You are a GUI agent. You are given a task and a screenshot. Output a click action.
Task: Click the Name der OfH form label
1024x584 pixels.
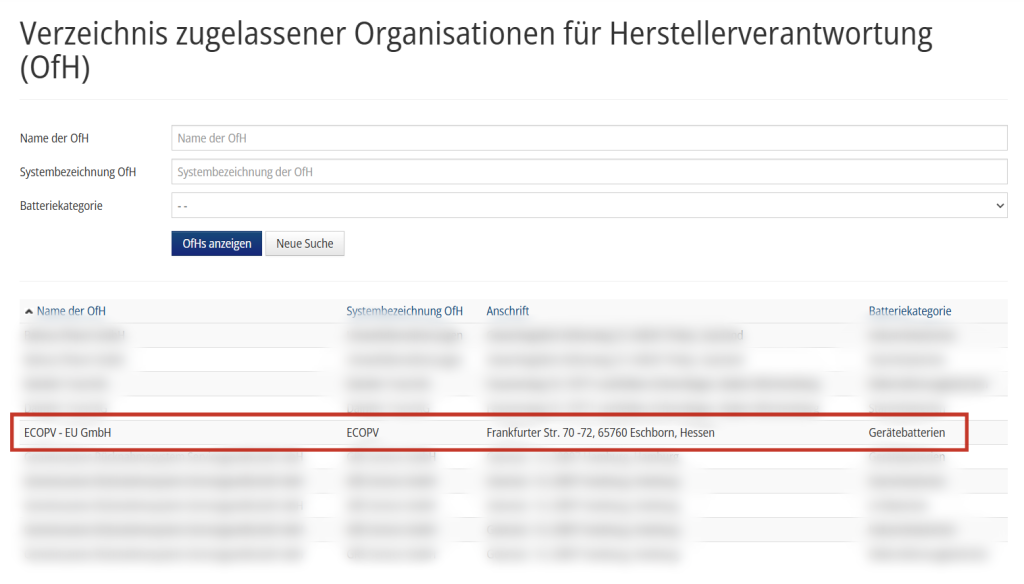click(x=55, y=138)
